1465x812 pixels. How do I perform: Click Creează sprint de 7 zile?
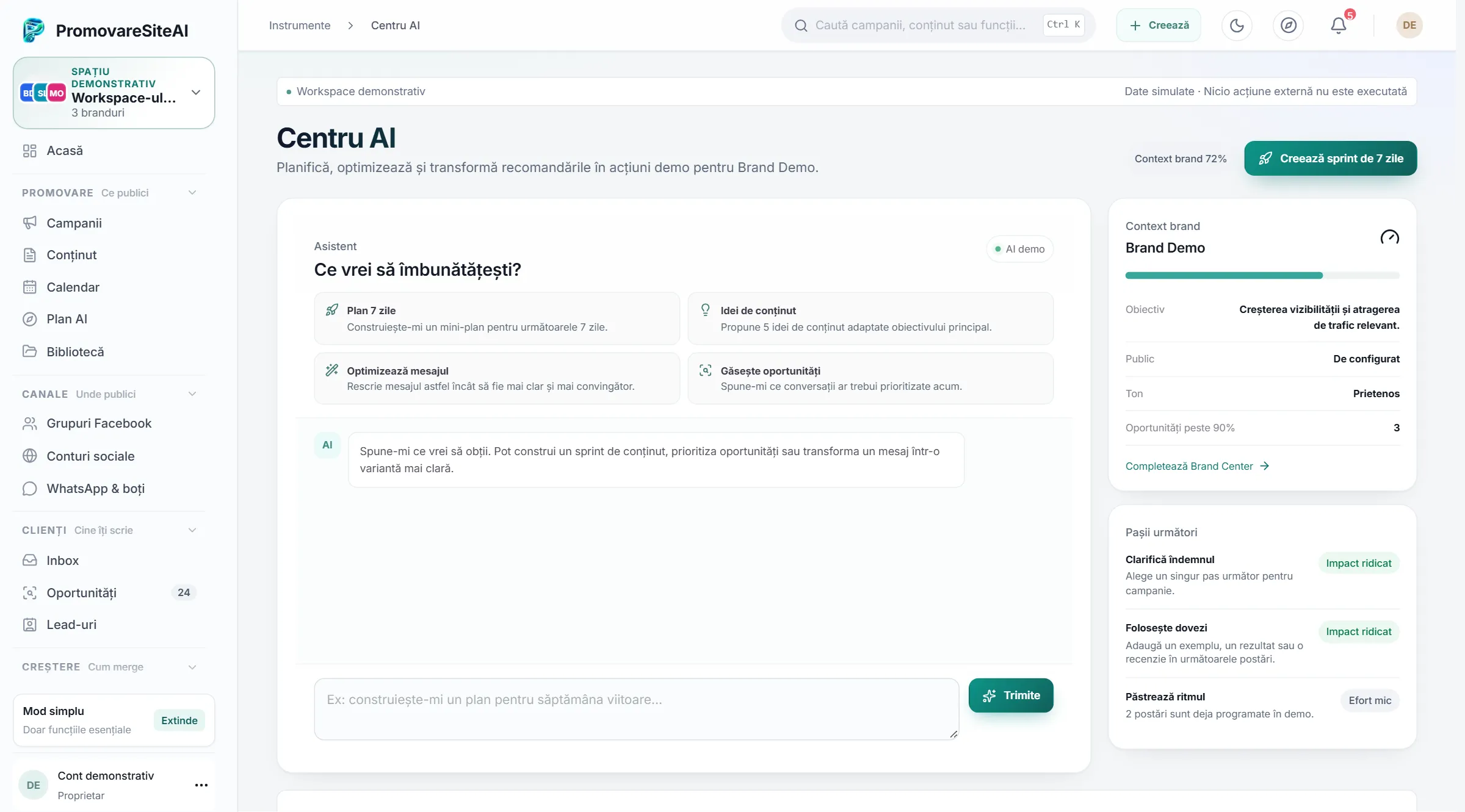coord(1331,159)
